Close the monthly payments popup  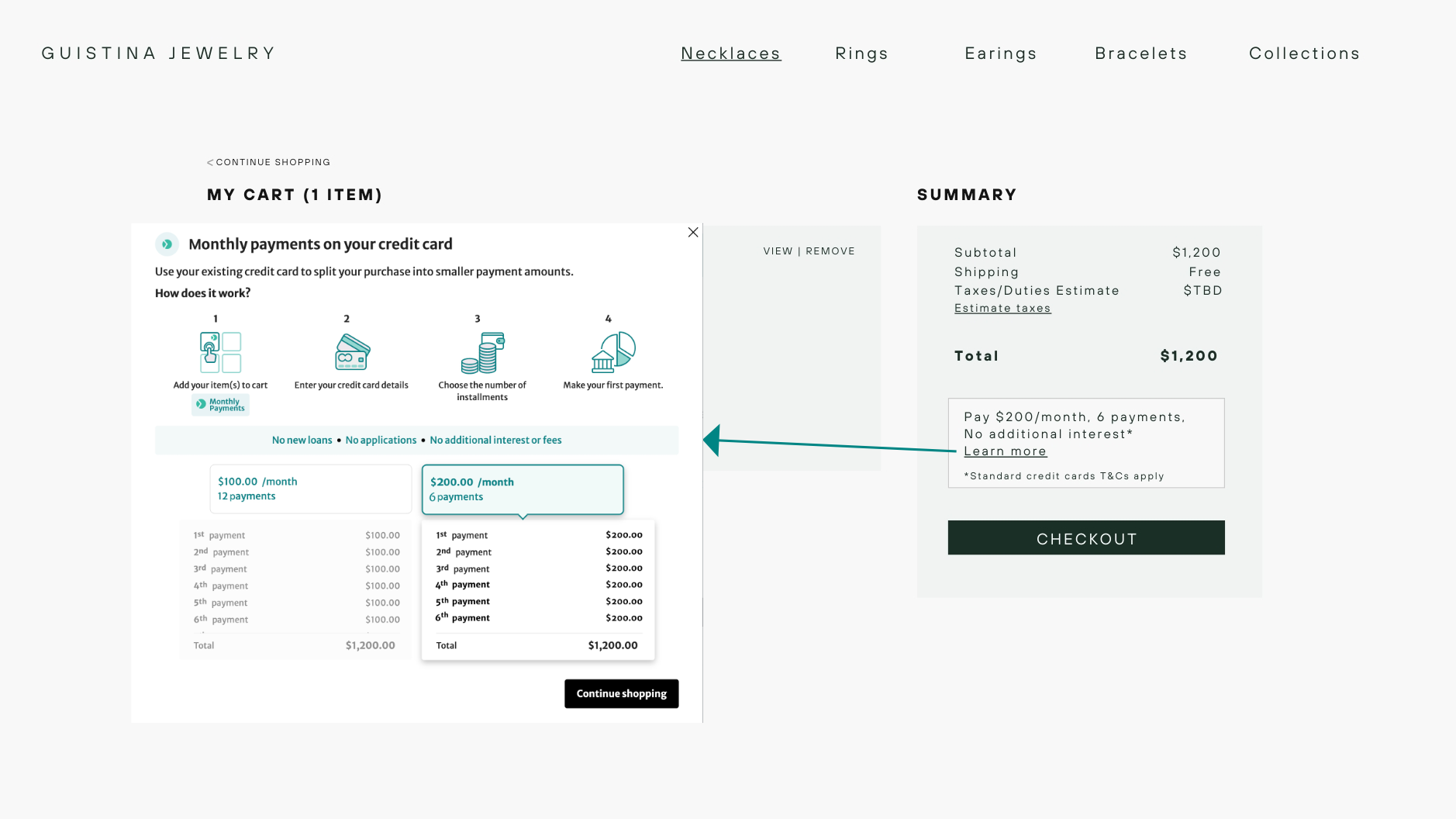click(x=693, y=233)
